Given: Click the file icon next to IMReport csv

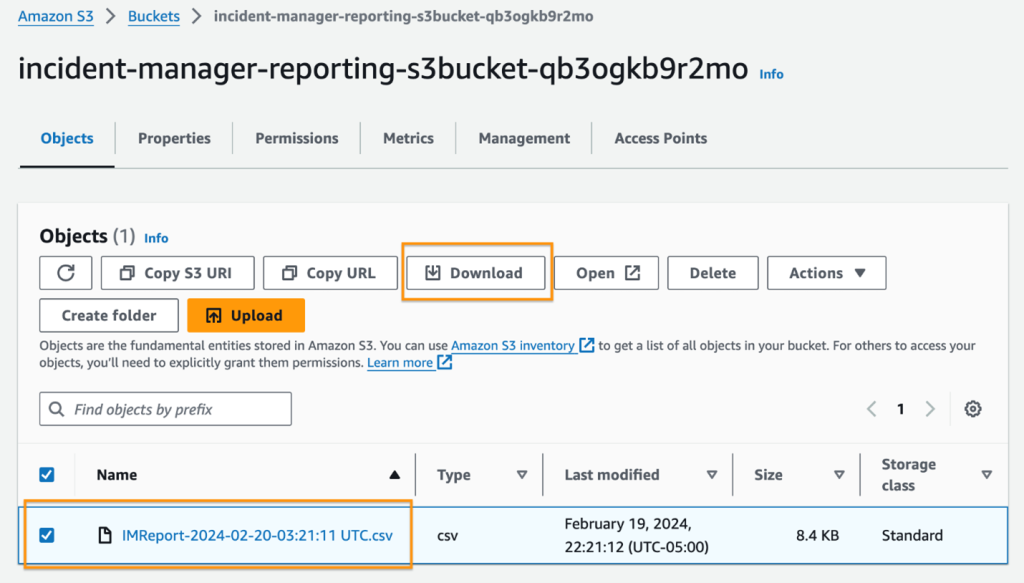Looking at the screenshot, I should pos(103,535).
